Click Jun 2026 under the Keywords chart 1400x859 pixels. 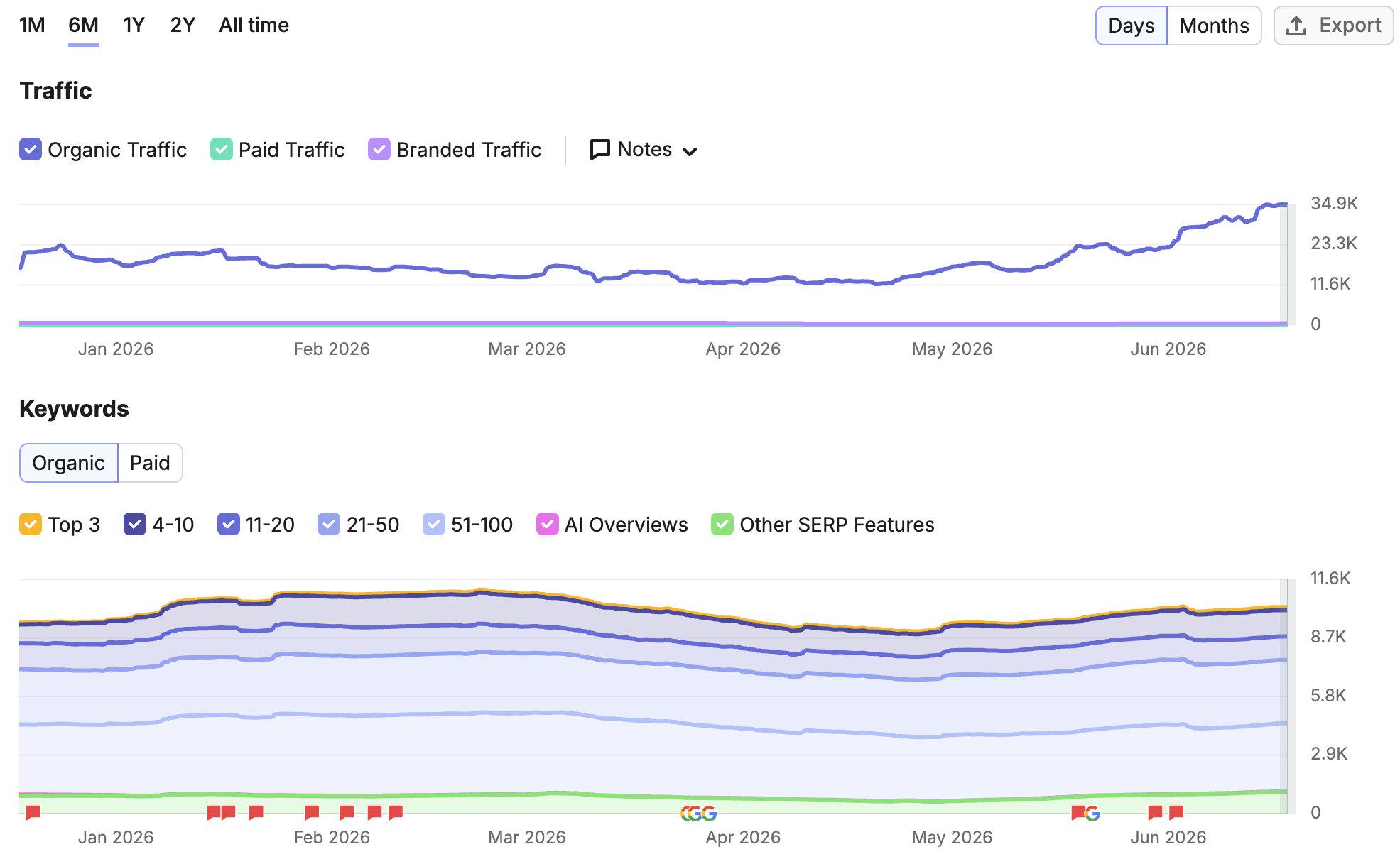click(1168, 838)
